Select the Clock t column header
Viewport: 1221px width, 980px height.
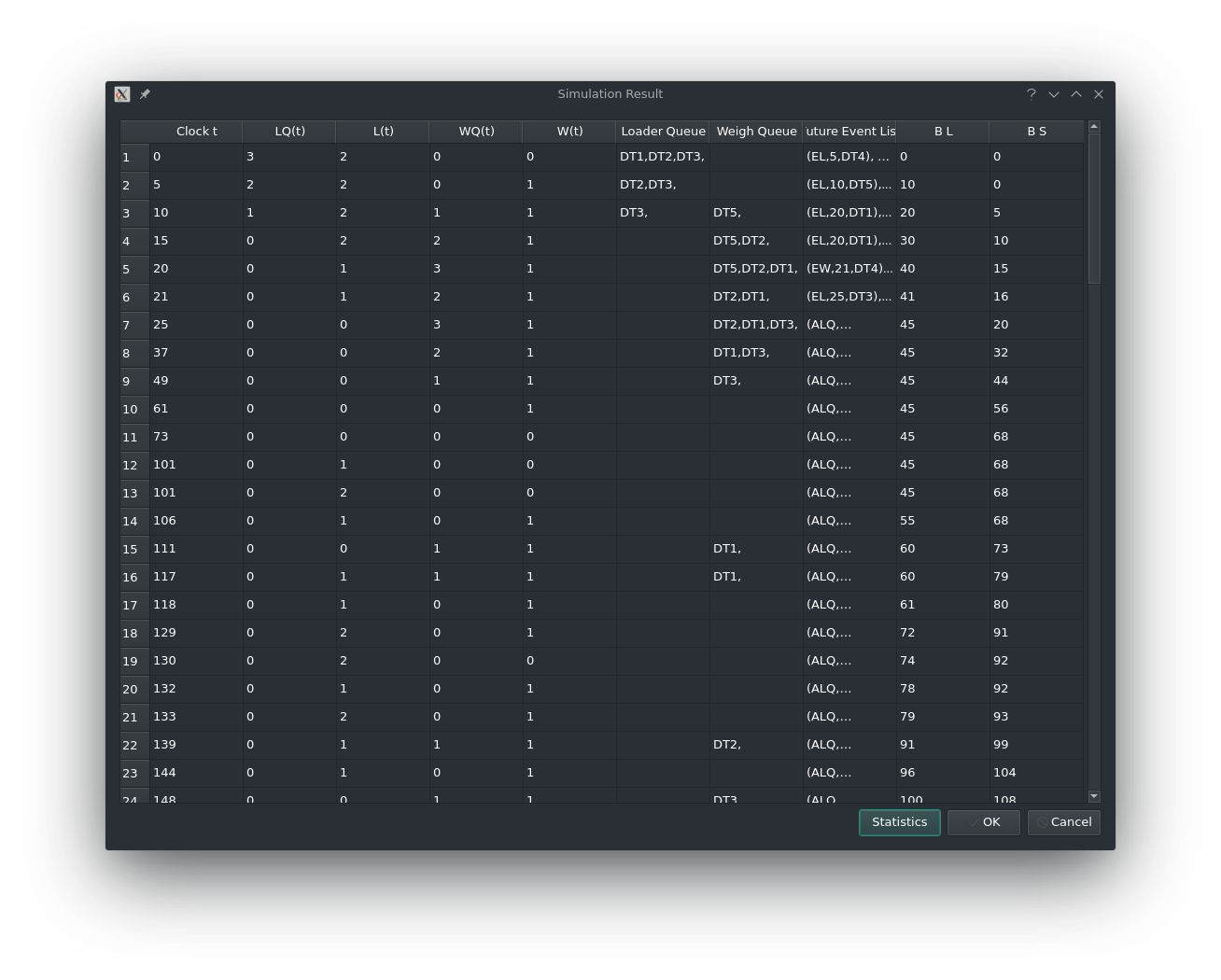coord(196,132)
